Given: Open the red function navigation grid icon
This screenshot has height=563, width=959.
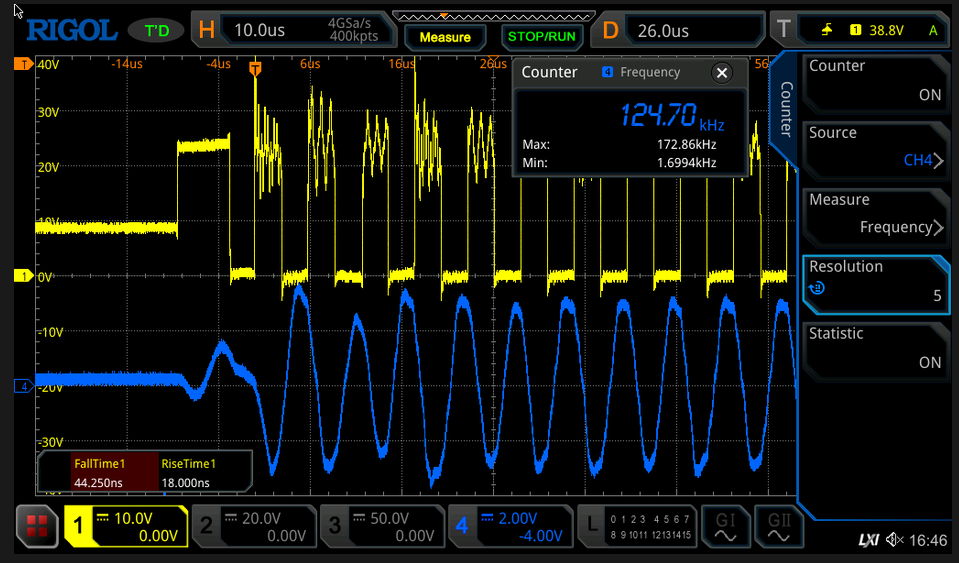Looking at the screenshot, I should (x=37, y=526).
